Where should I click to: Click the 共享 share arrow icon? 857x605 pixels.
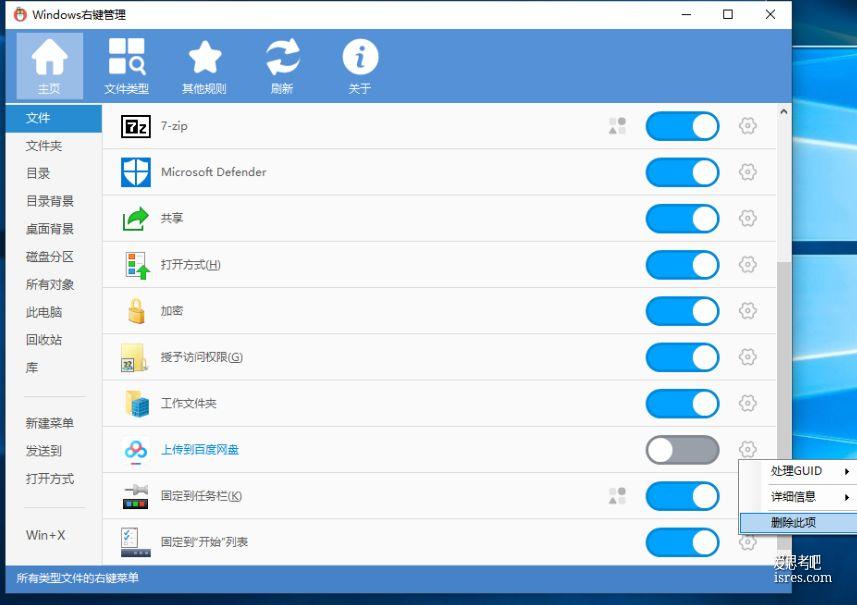(x=136, y=219)
